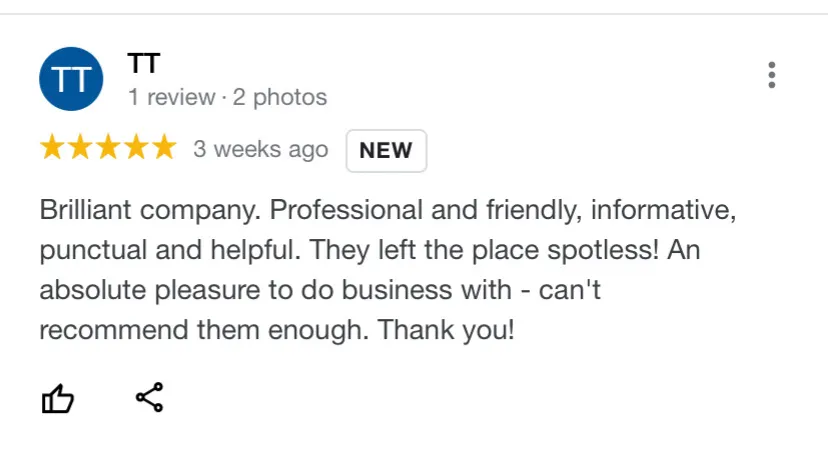
Task: Click the blue TT profile avatar
Action: [71, 79]
